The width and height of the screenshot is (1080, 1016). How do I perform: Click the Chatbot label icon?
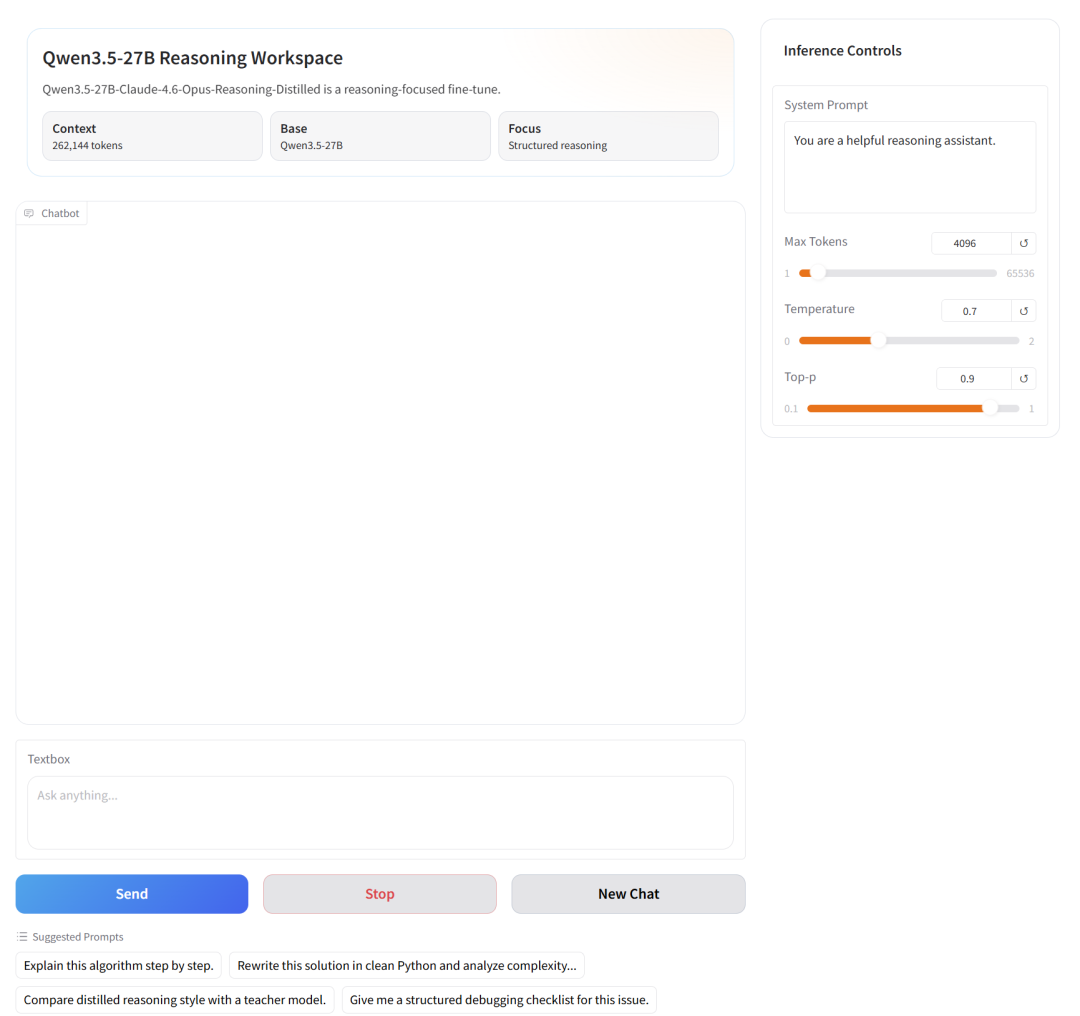29,214
